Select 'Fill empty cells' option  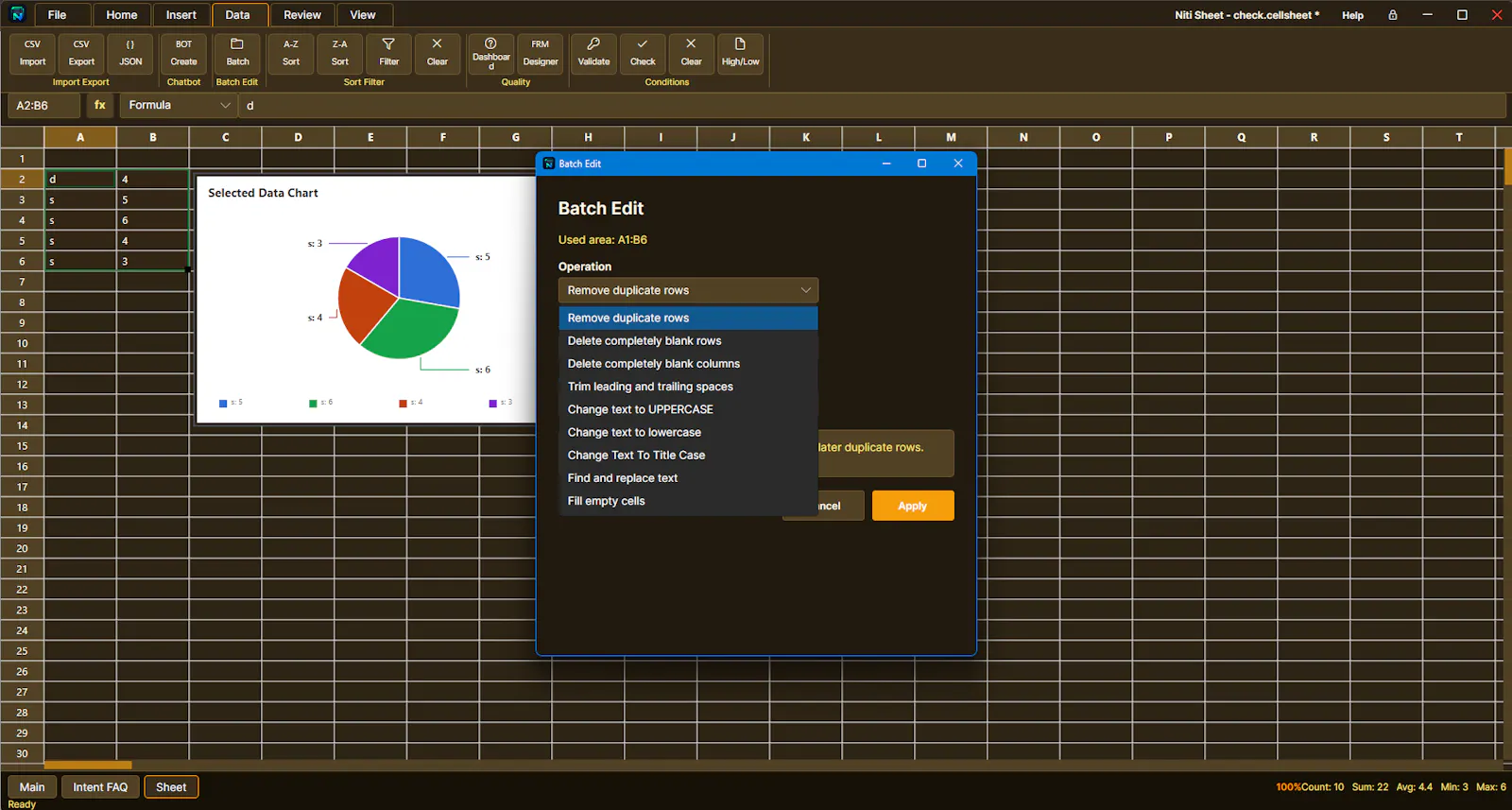coord(688,501)
